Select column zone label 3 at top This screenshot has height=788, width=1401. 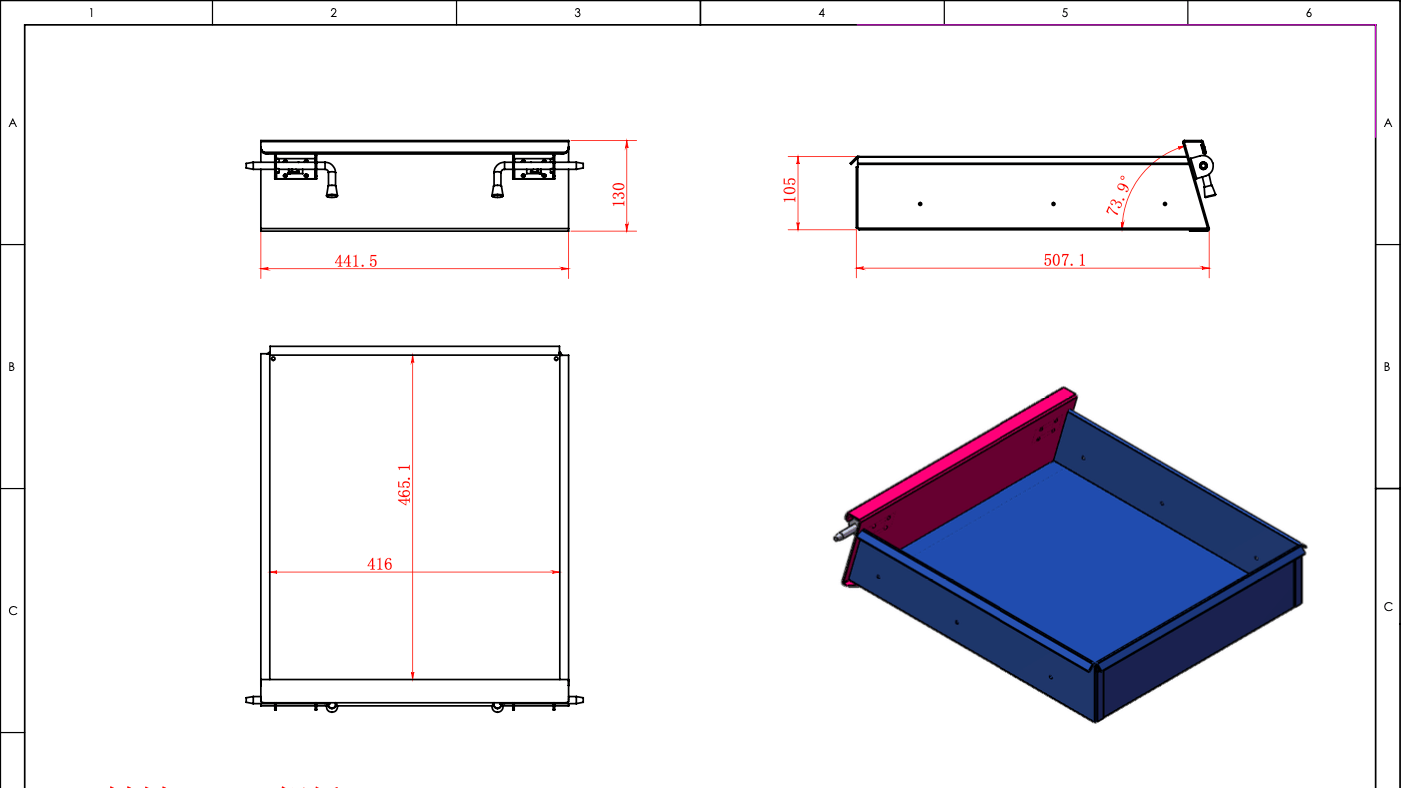tap(578, 13)
